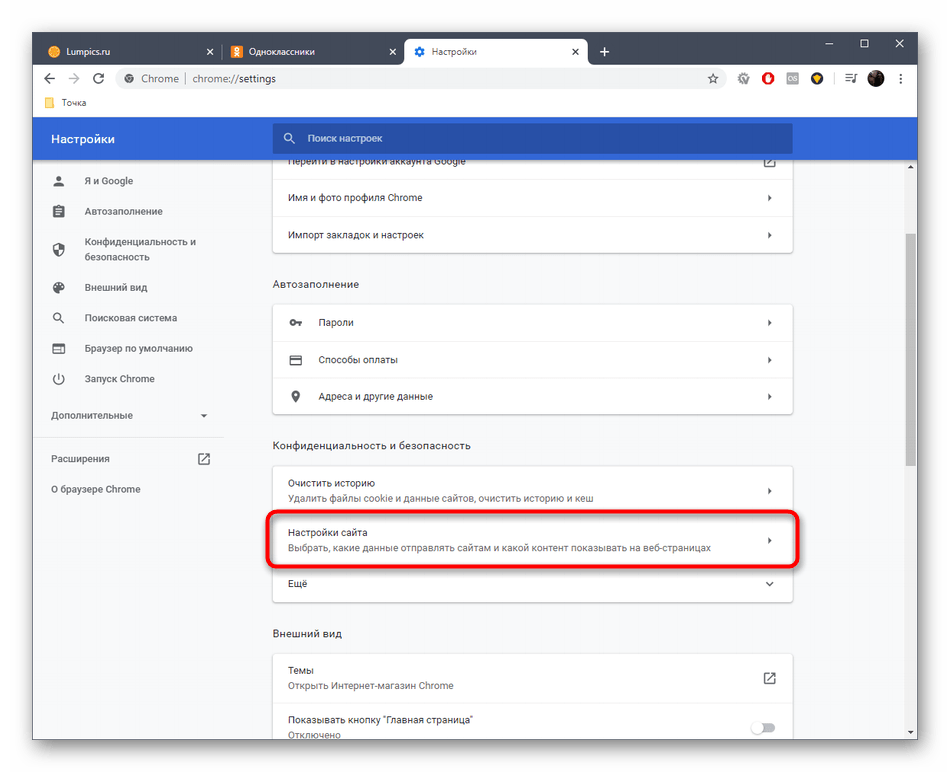Open Настройки сайта row

[x=532, y=540]
